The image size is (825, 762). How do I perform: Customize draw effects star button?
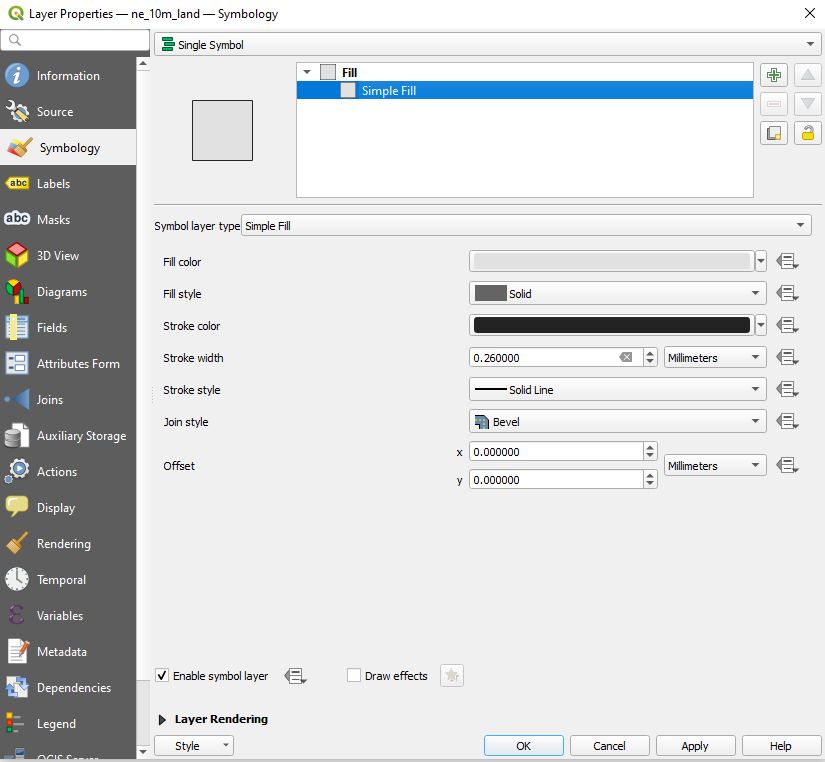pos(451,675)
